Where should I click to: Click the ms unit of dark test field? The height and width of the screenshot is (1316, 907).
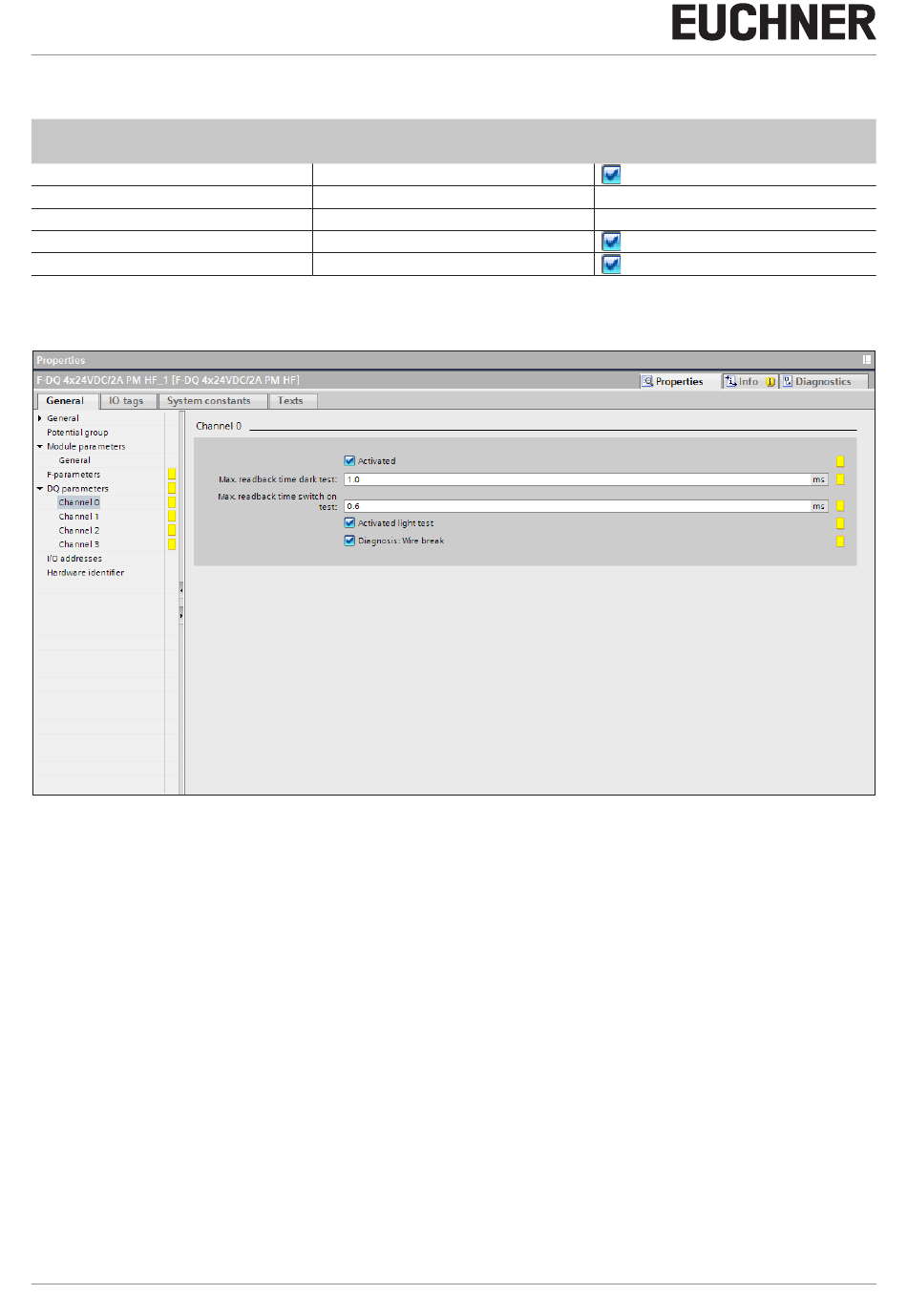[819, 479]
